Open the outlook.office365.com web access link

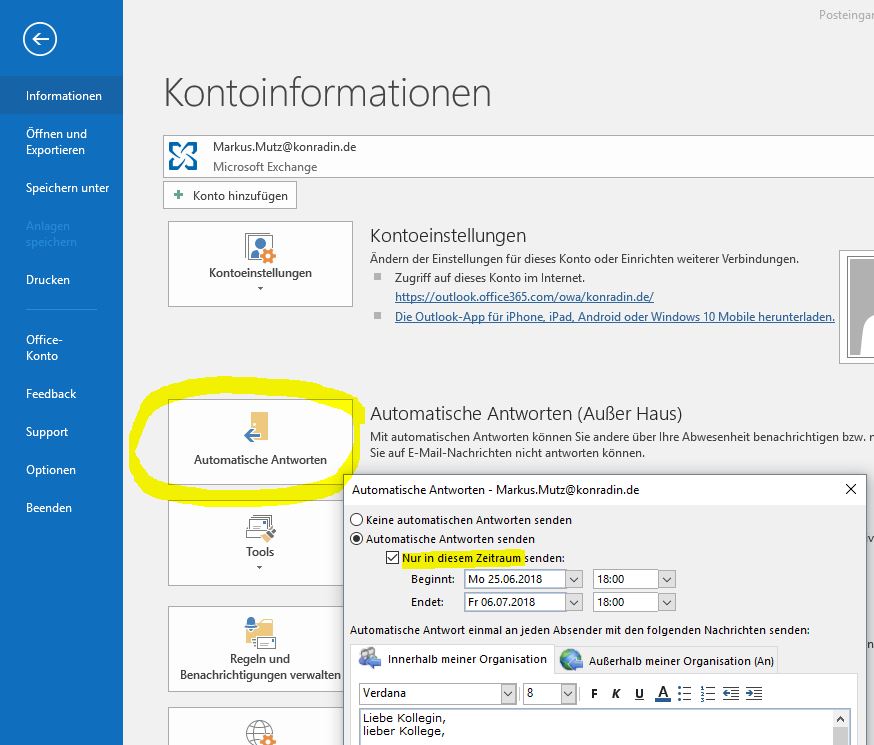click(524, 297)
